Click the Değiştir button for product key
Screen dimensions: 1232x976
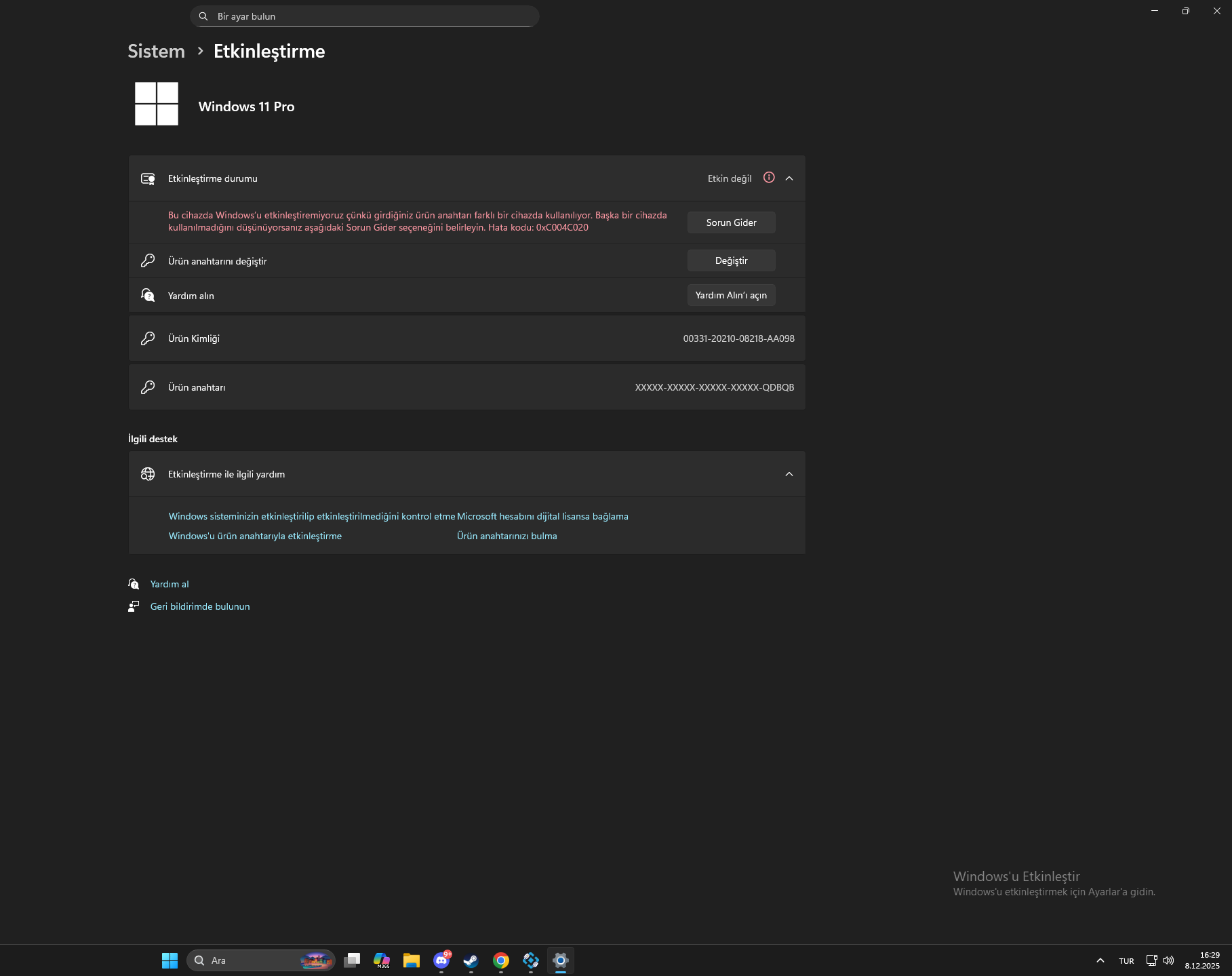point(731,260)
